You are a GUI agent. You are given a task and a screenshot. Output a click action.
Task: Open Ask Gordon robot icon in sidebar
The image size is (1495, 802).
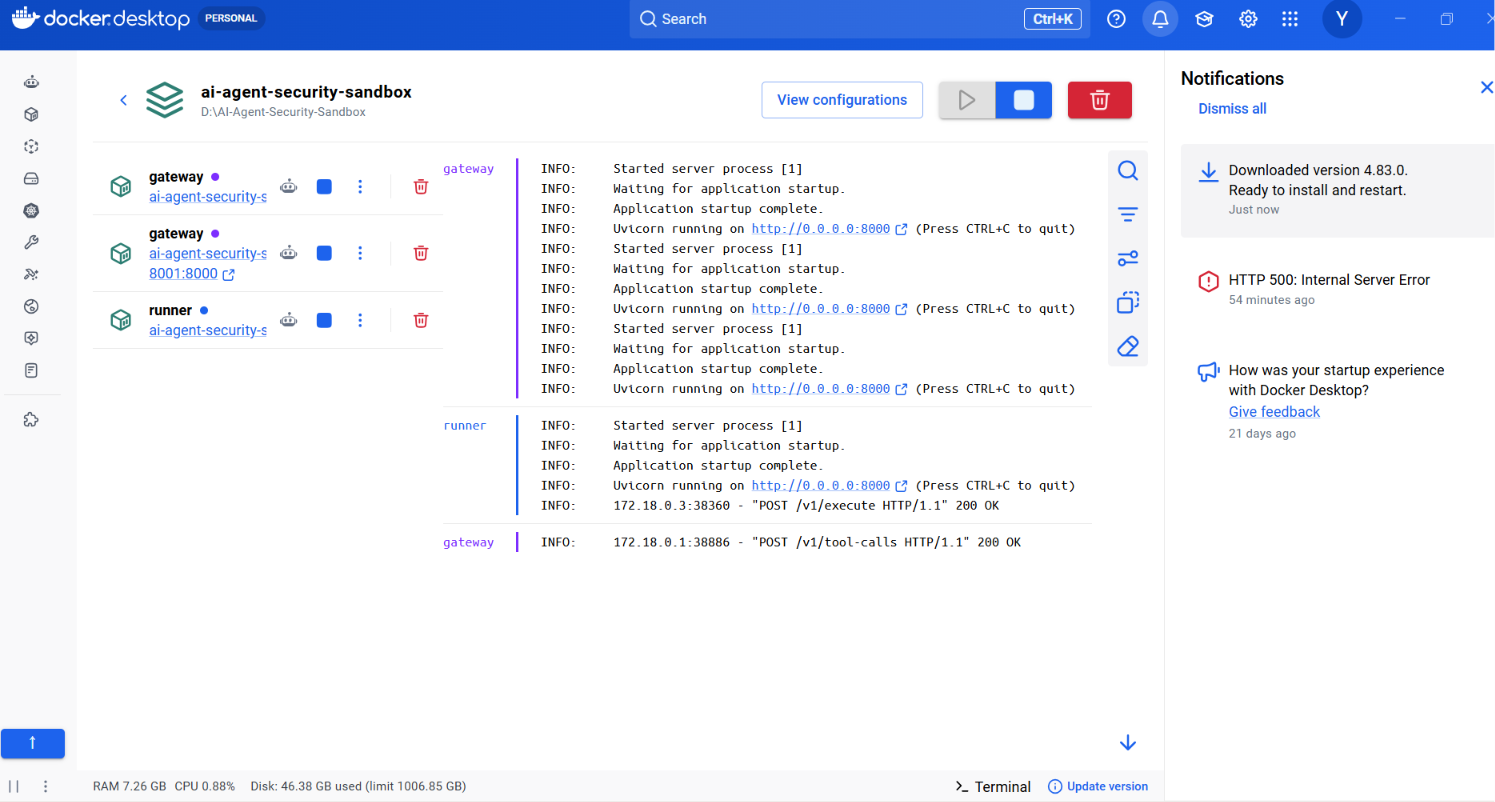click(31, 82)
